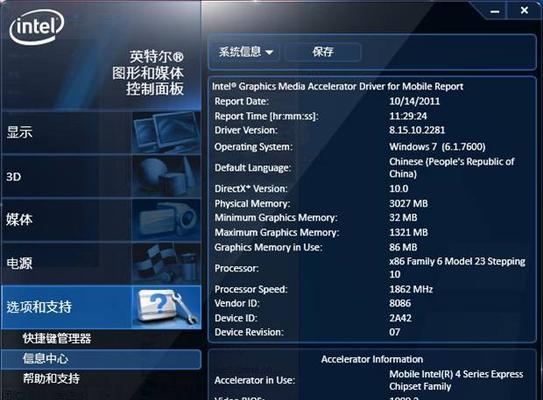Click the Intel logo
This screenshot has width=543, height=400.
coord(37,27)
